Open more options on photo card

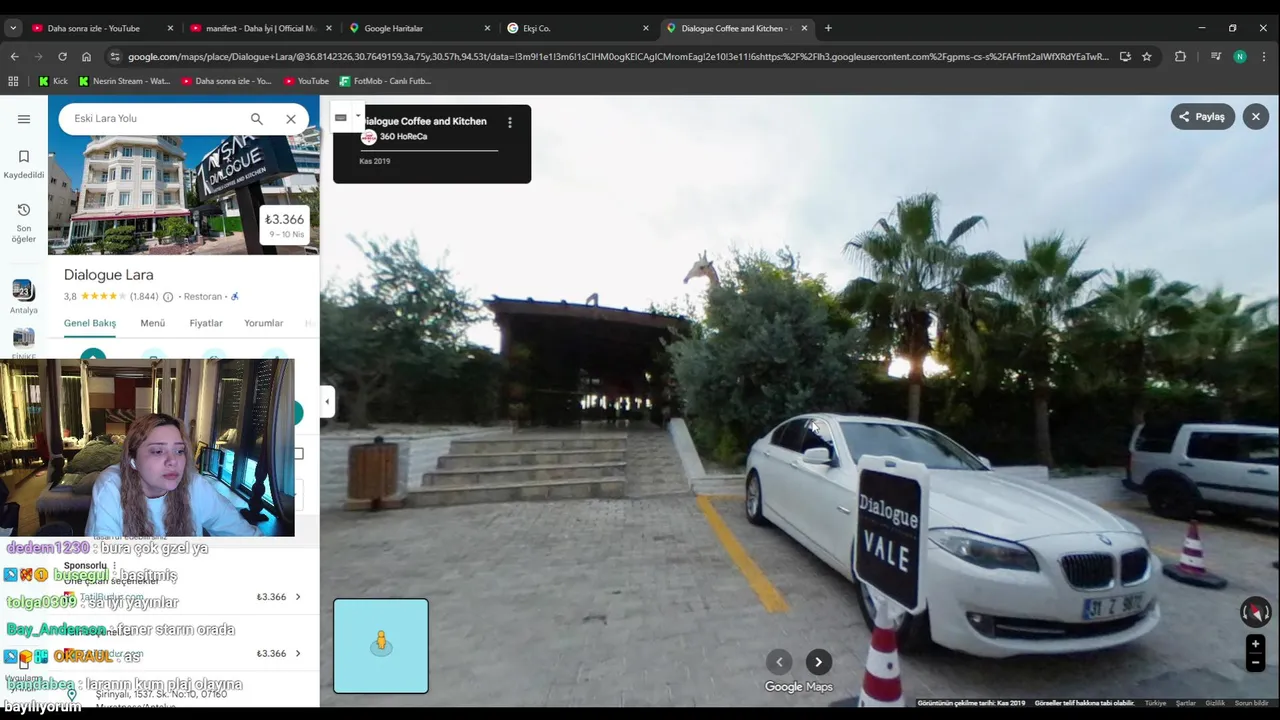coord(510,122)
